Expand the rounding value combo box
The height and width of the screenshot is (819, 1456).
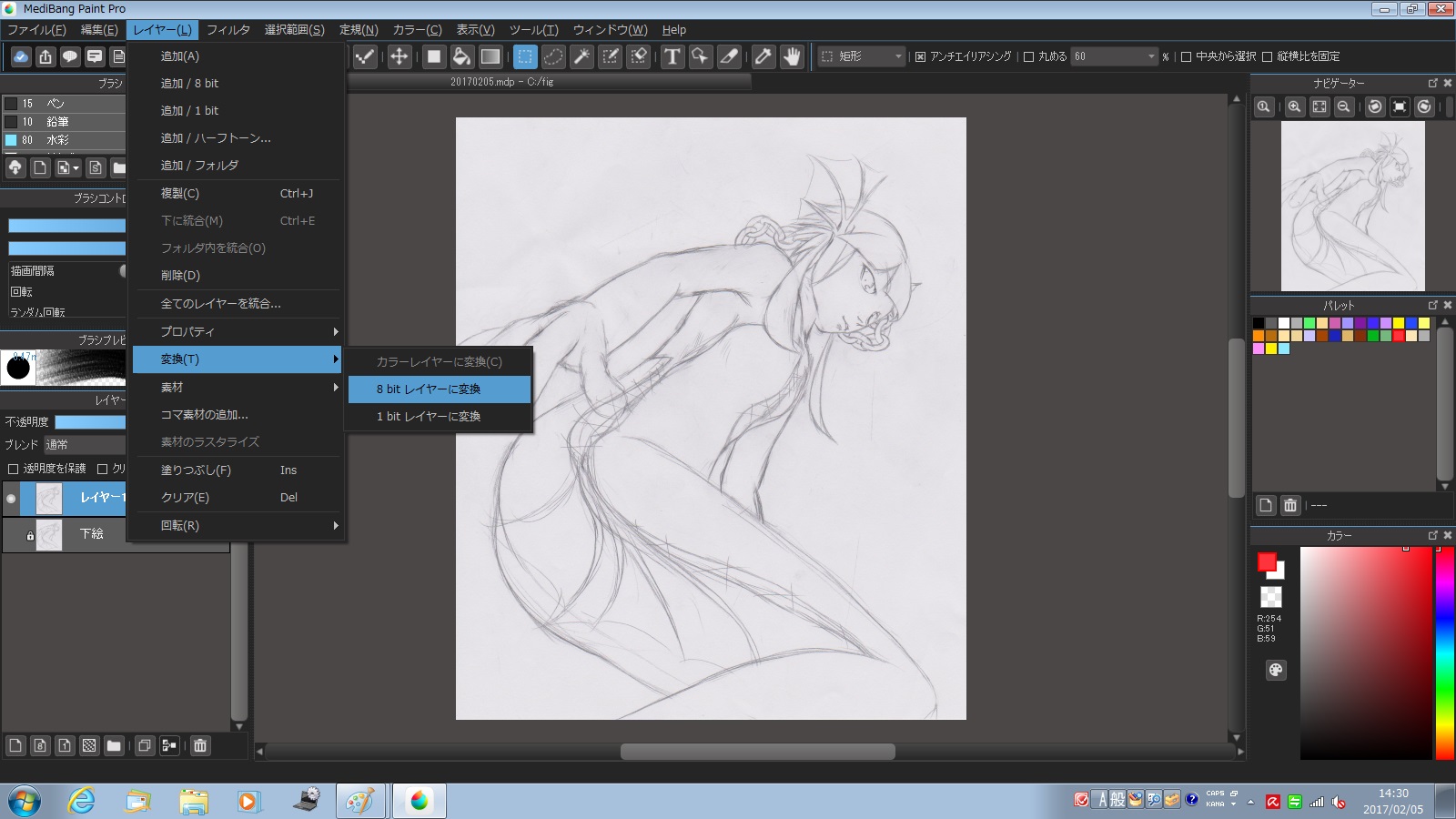point(1150,56)
